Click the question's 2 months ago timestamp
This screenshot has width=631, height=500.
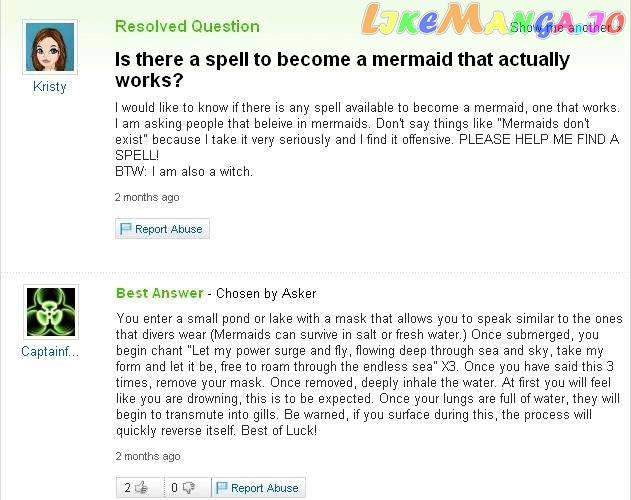147,197
